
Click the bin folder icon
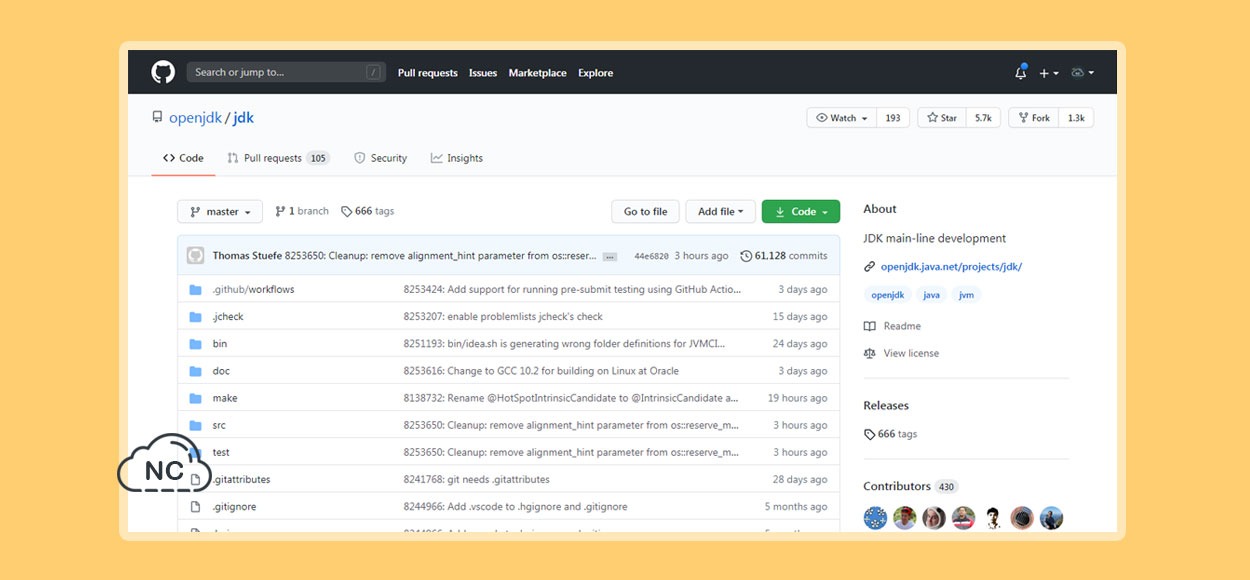[195, 344]
